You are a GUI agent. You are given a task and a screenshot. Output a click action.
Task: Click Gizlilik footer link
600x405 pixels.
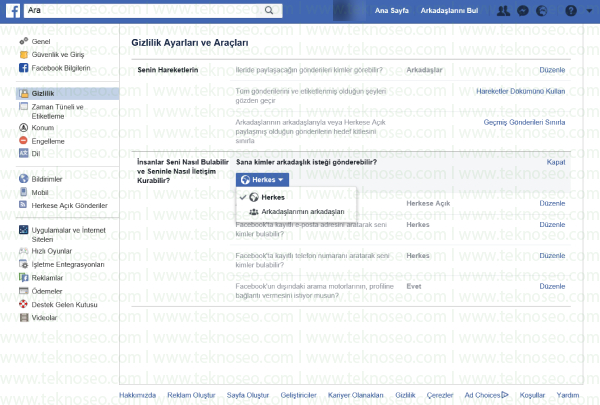[405, 395]
